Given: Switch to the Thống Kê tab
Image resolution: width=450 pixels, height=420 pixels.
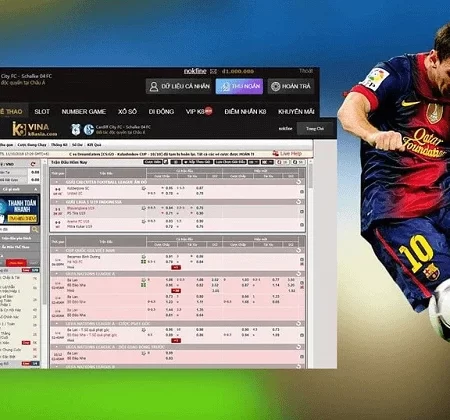Looking at the screenshot, I should click(59, 145).
